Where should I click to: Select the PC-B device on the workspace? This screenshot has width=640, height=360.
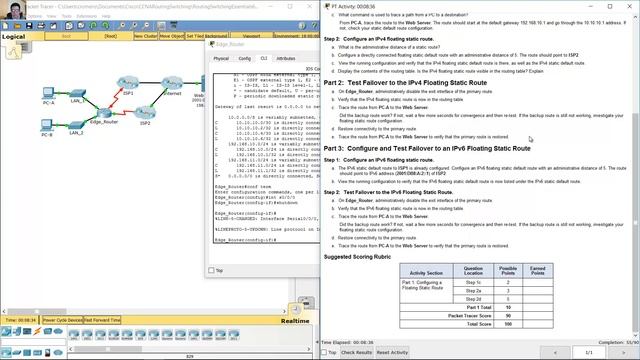point(47,124)
